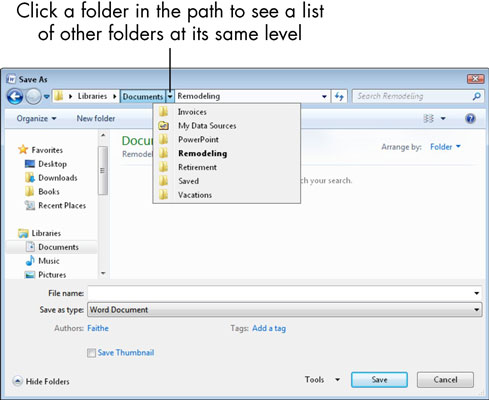The image size is (489, 400).
Task: Click the Back navigation arrow button
Action: coord(15,97)
